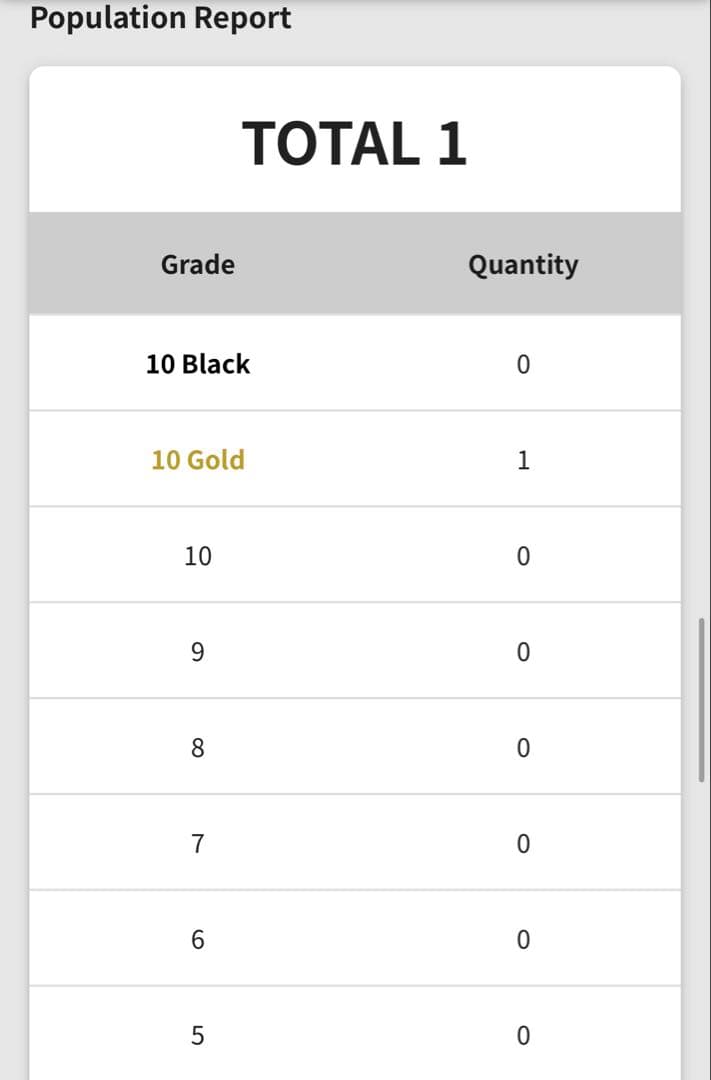Click the grade 6 row label
This screenshot has height=1080, width=711.
click(x=198, y=940)
